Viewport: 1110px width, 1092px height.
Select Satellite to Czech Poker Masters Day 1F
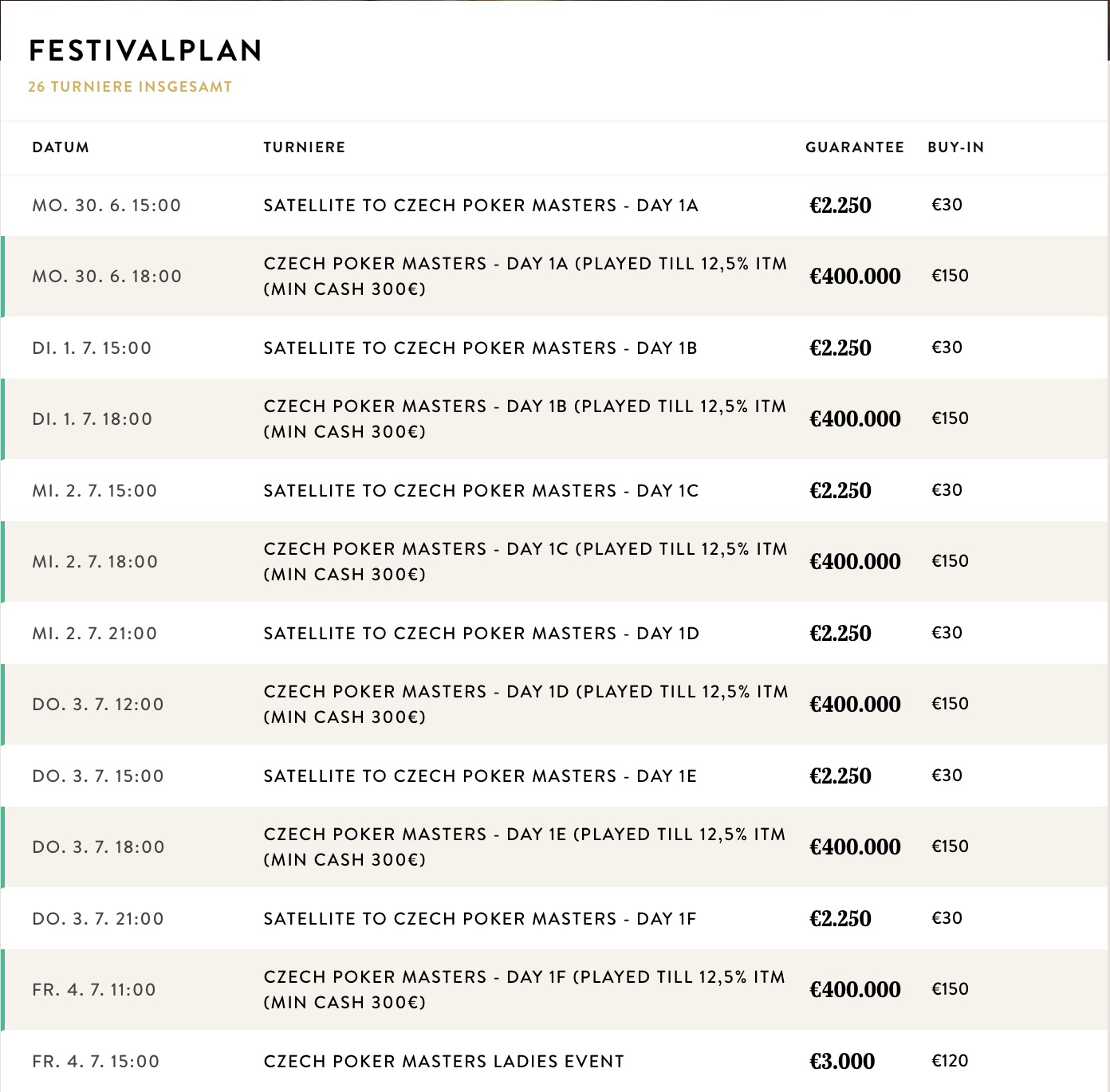click(x=481, y=919)
